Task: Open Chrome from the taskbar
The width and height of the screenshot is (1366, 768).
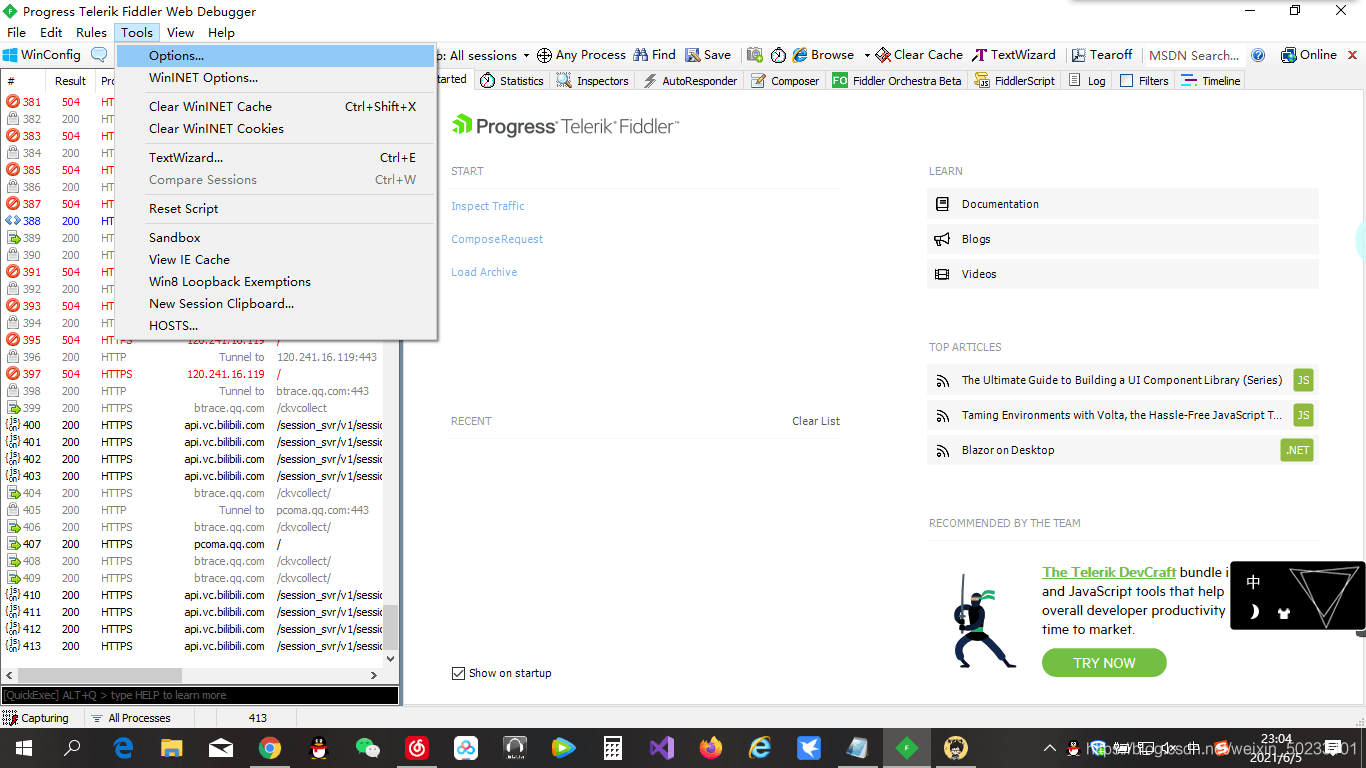Action: [x=270, y=747]
